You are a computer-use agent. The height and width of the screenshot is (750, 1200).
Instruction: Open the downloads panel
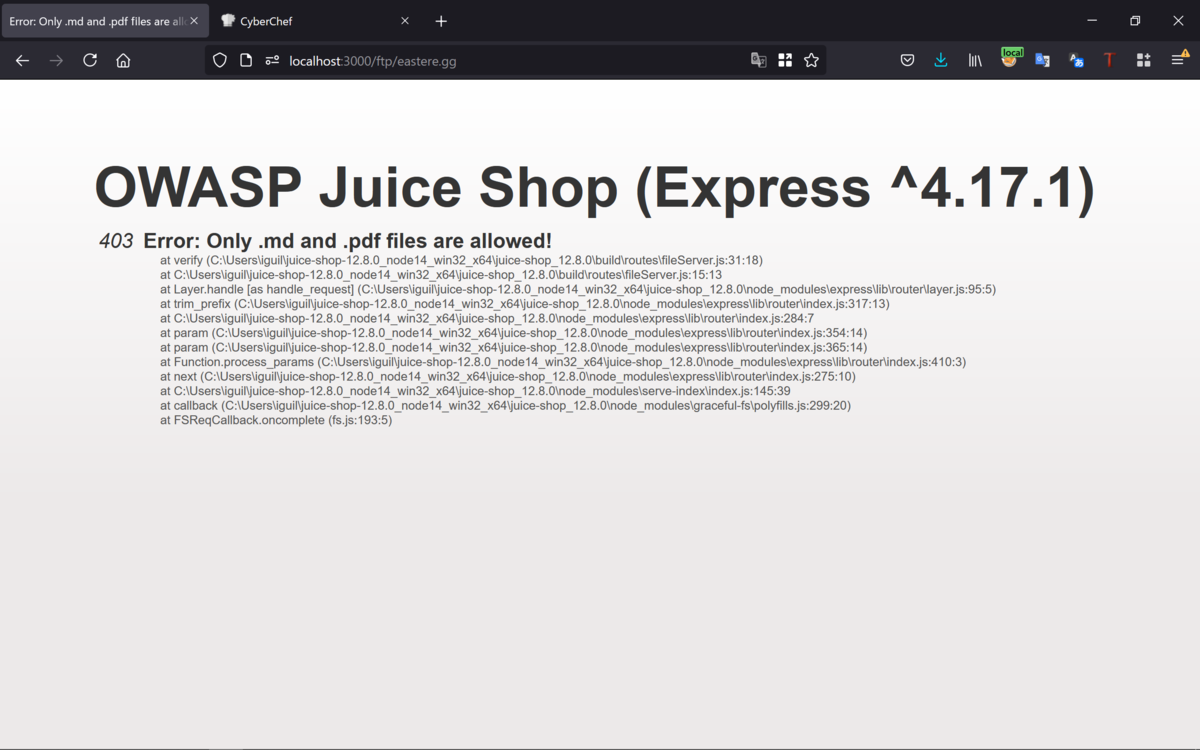click(941, 60)
